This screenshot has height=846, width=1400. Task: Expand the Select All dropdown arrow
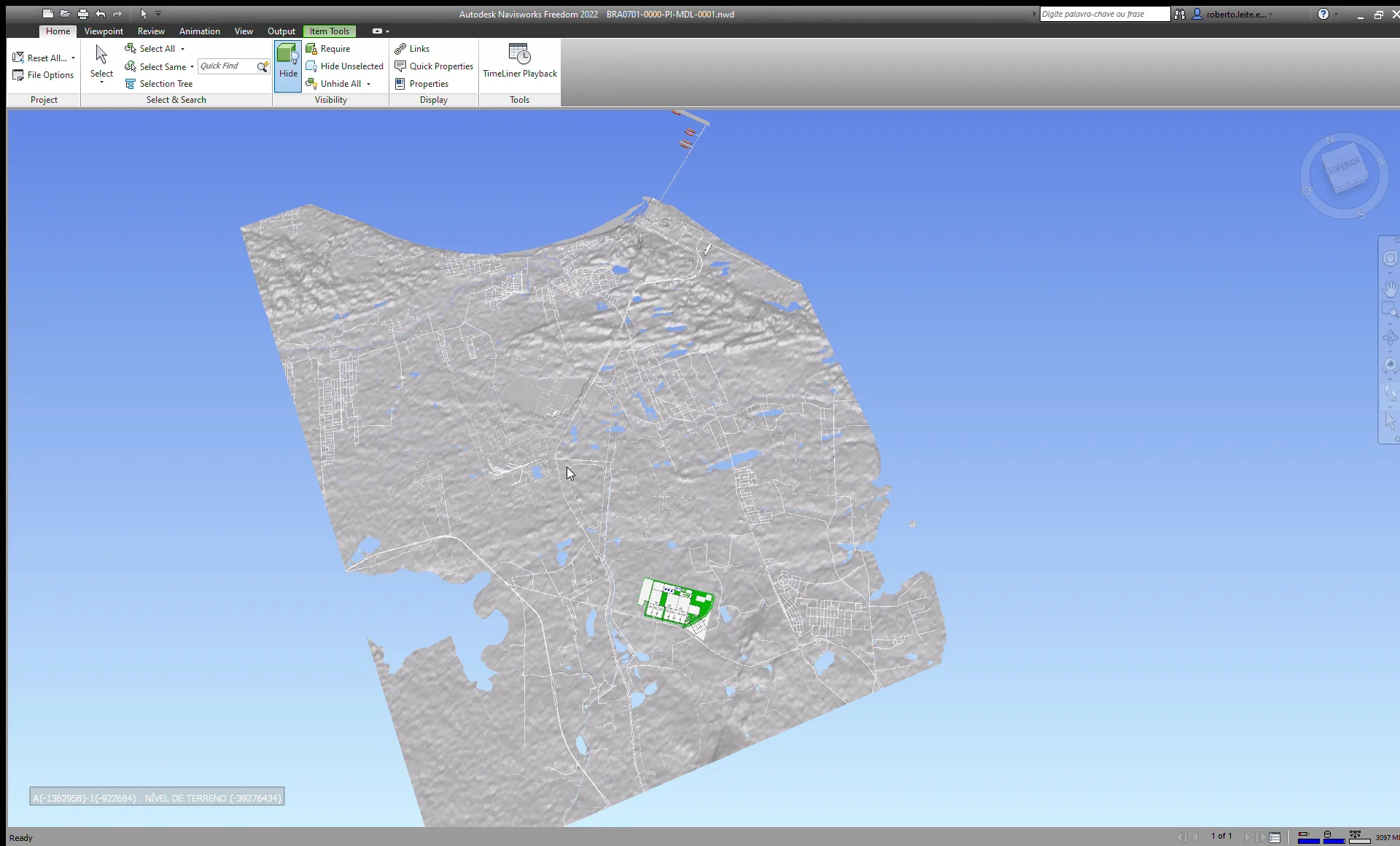click(x=182, y=49)
